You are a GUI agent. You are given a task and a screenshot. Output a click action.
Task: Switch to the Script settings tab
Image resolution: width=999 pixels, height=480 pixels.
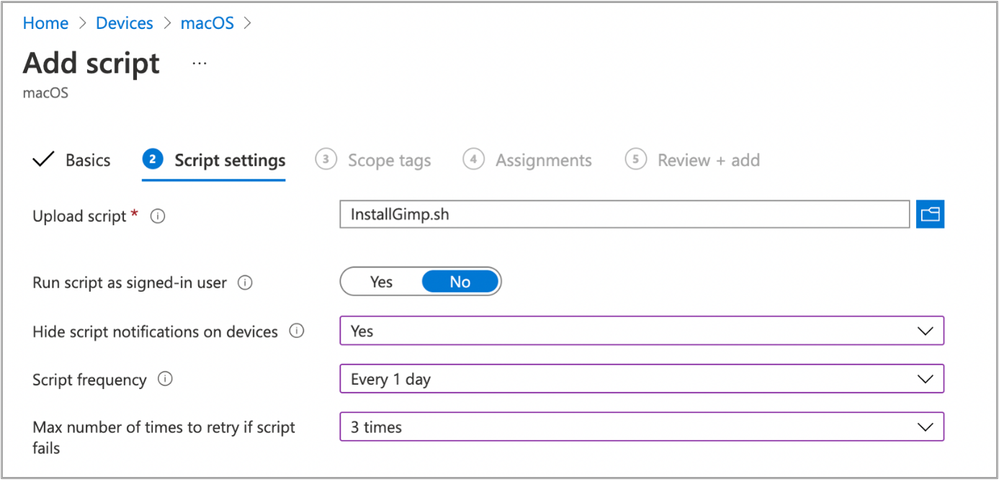coord(229,160)
